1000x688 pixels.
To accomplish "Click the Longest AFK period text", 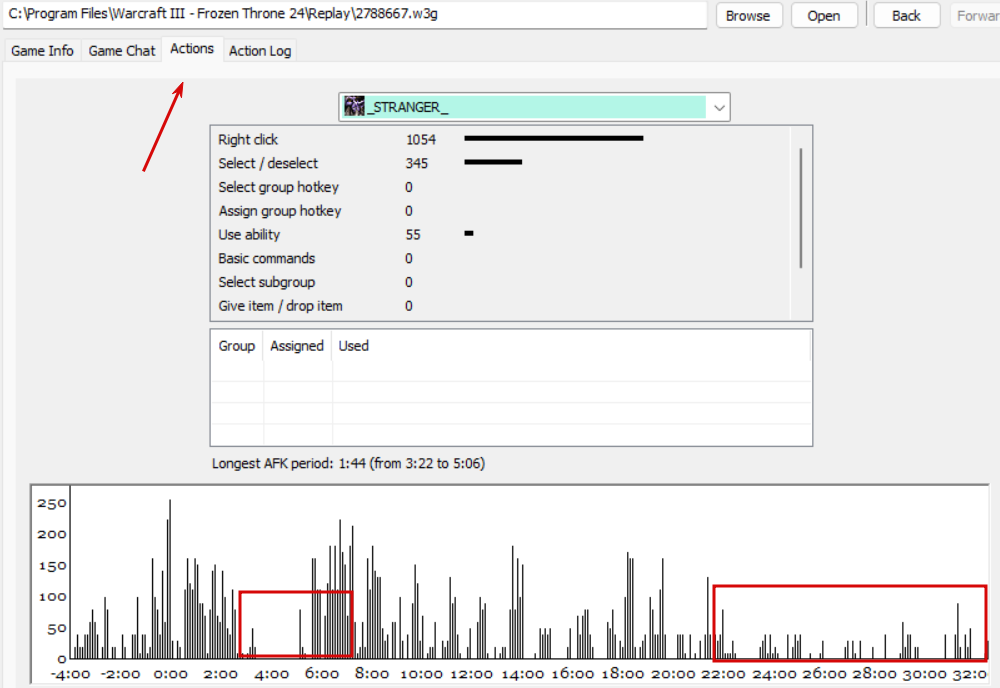I will click(x=348, y=464).
